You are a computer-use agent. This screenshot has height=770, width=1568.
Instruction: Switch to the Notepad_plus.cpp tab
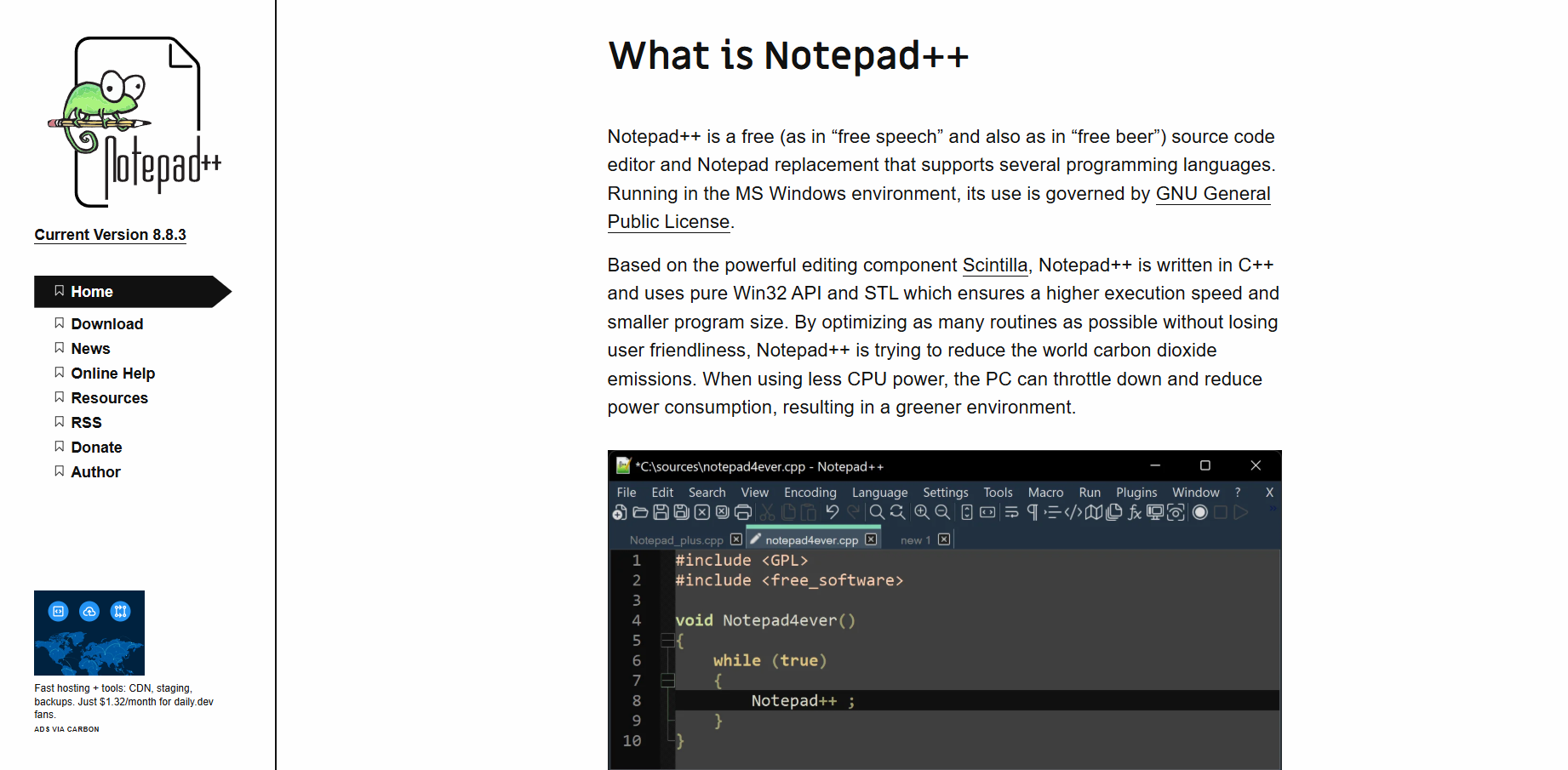[x=676, y=540]
